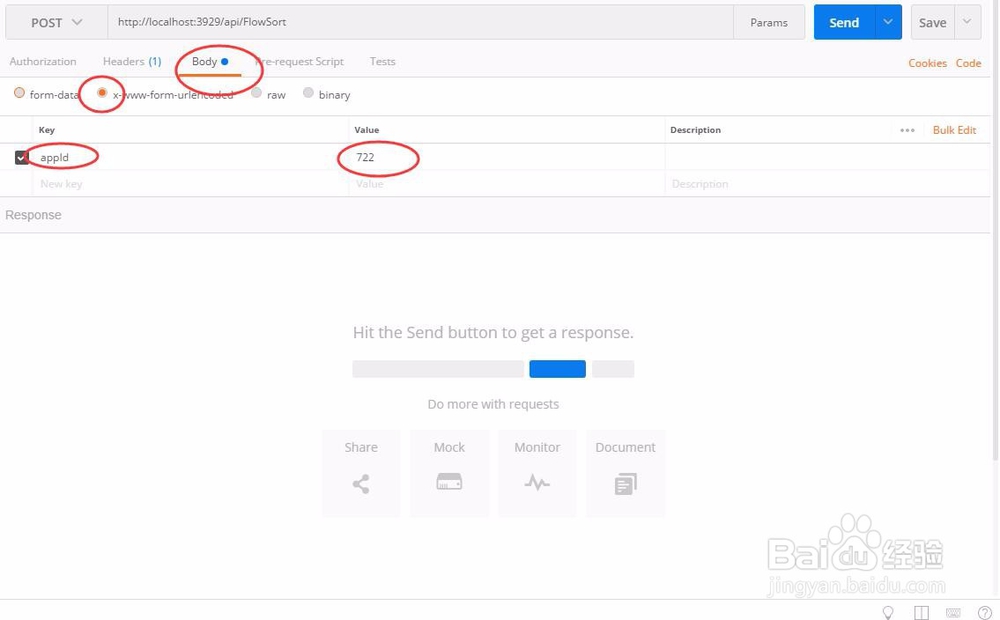Image resolution: width=1000 pixels, height=620 pixels.
Task: Open the Postman console lightbulb icon
Action: click(887, 612)
